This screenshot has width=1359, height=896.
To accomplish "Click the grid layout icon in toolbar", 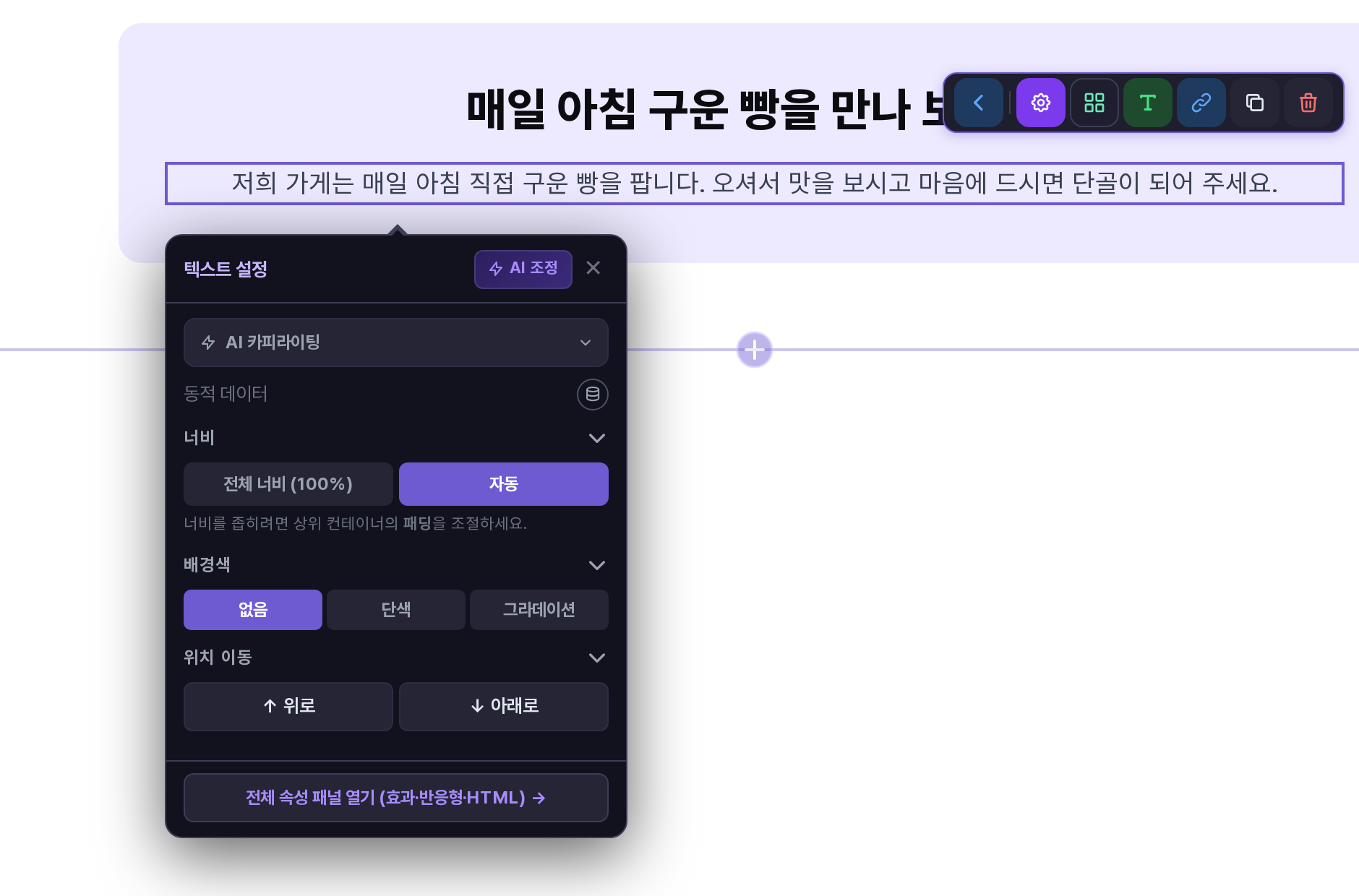I will (1094, 103).
